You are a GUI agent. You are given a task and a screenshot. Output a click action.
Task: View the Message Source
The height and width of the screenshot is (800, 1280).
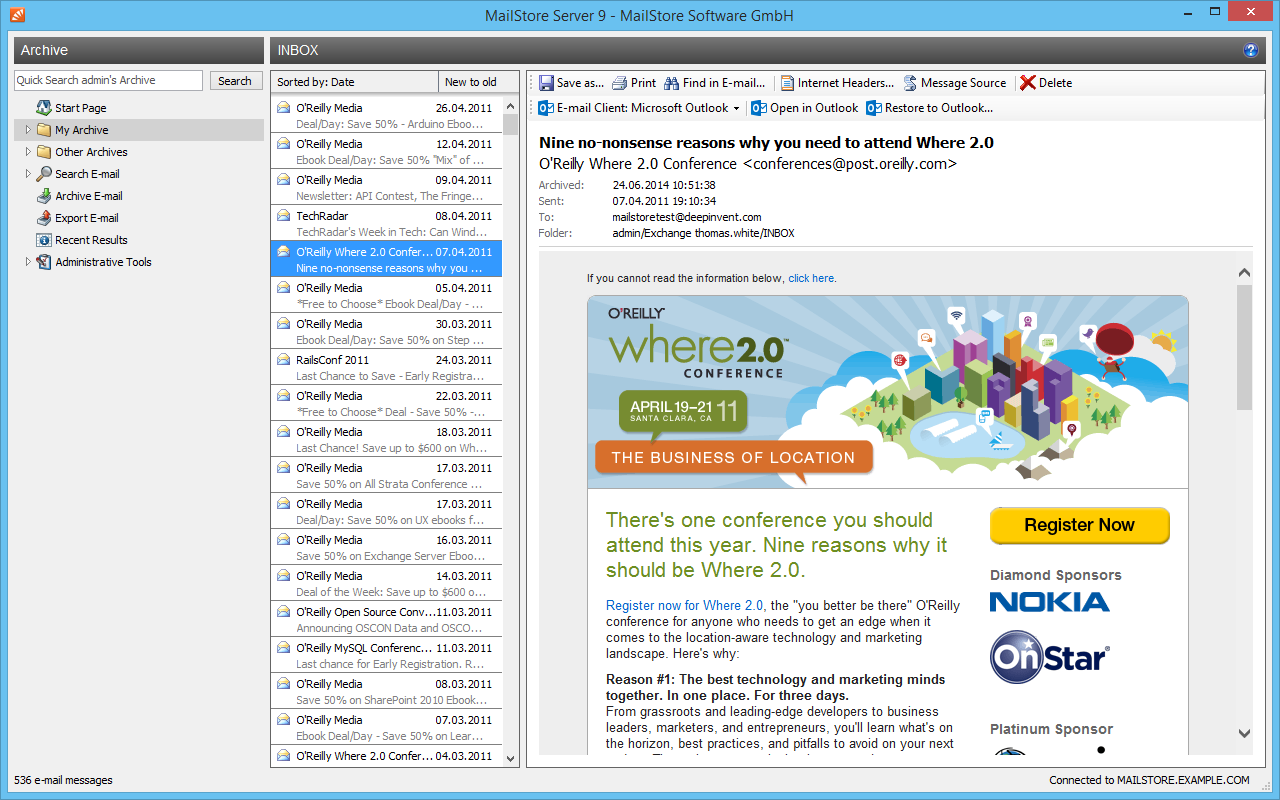coord(954,83)
